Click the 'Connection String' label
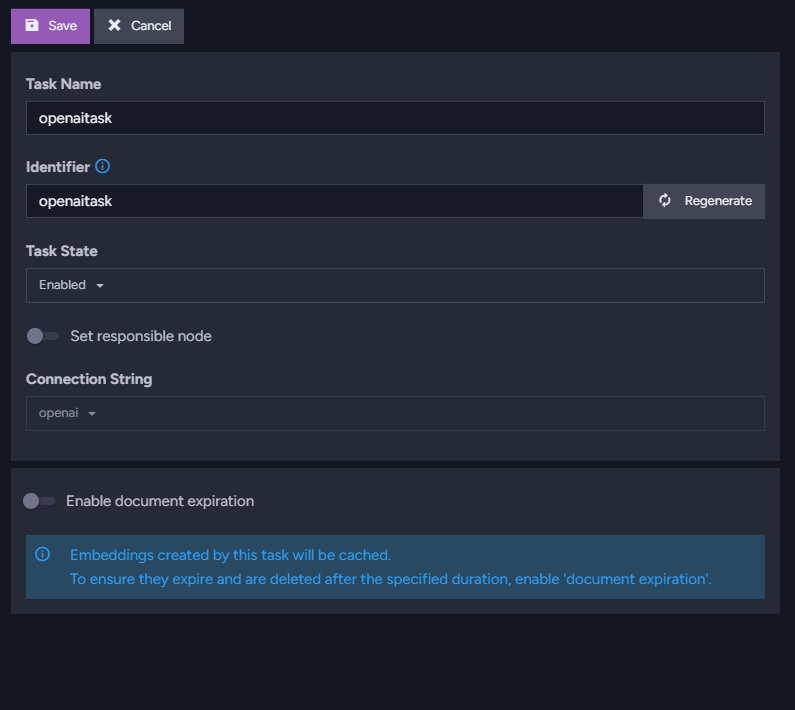 tap(89, 379)
